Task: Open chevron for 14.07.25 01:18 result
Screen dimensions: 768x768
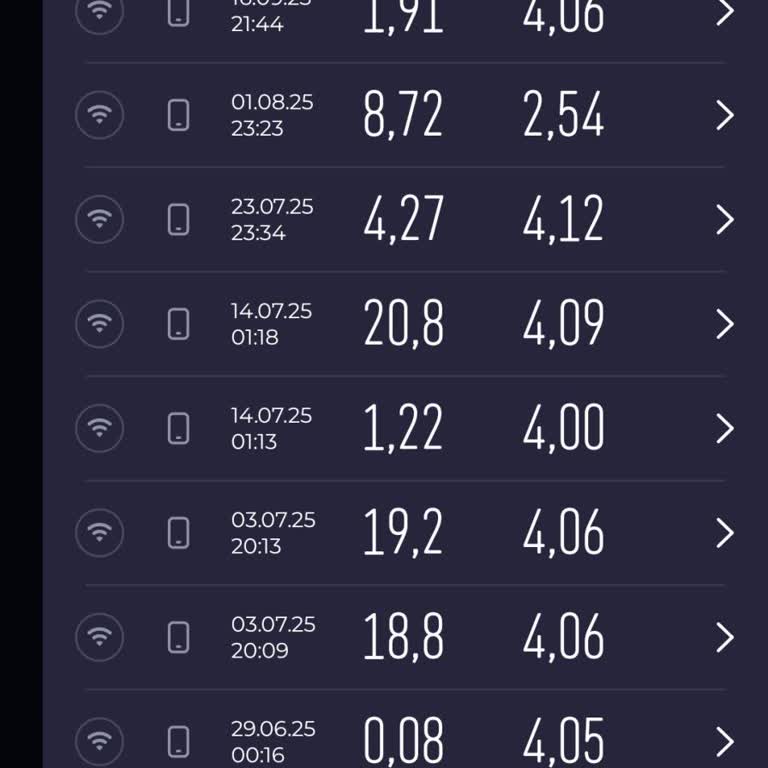Action: (725, 324)
